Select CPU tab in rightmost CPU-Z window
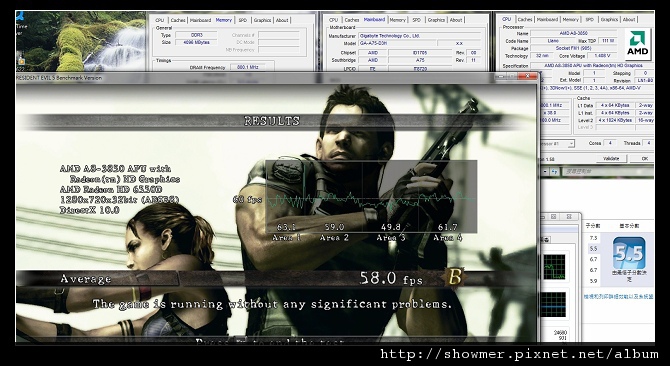670x366 pixels. click(x=506, y=19)
